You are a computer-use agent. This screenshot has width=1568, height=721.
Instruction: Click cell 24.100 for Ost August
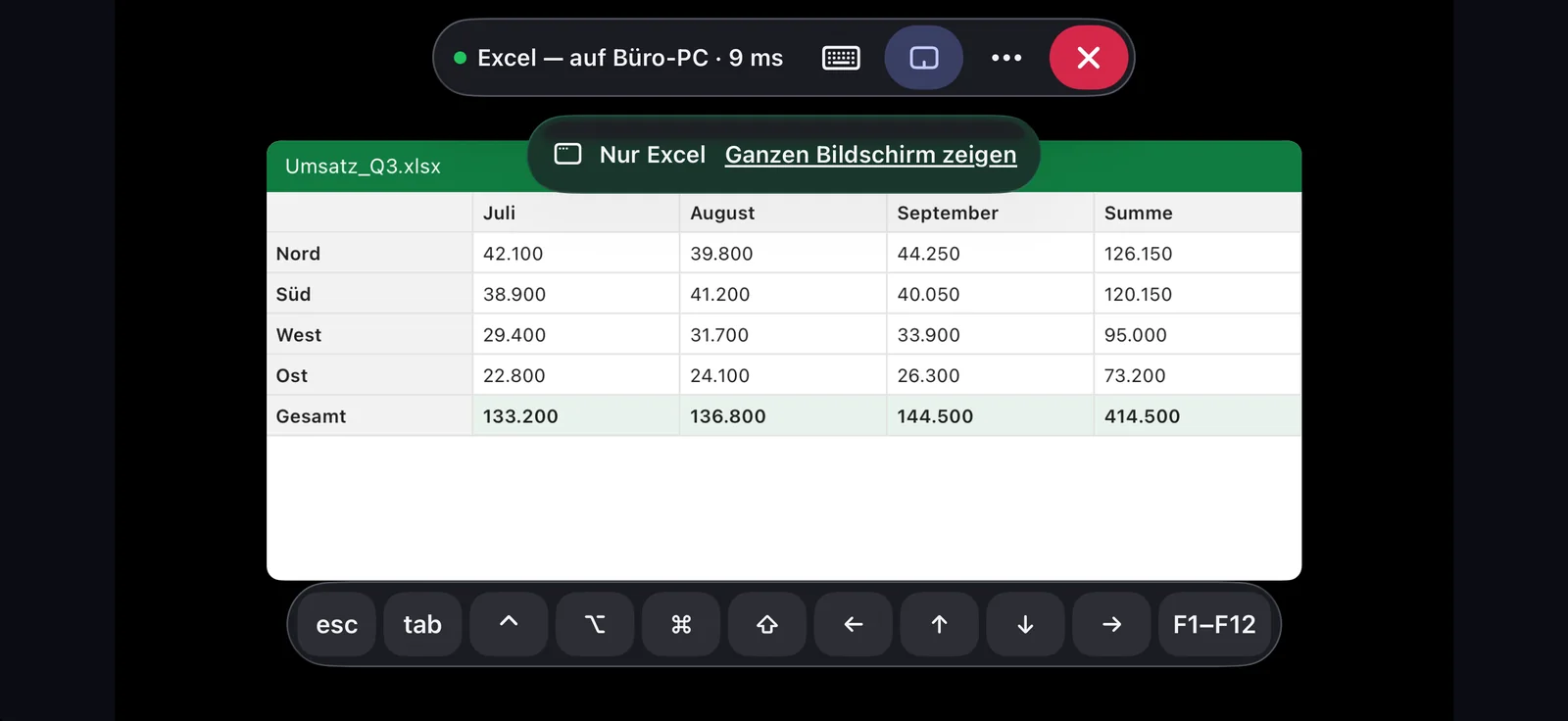(783, 375)
